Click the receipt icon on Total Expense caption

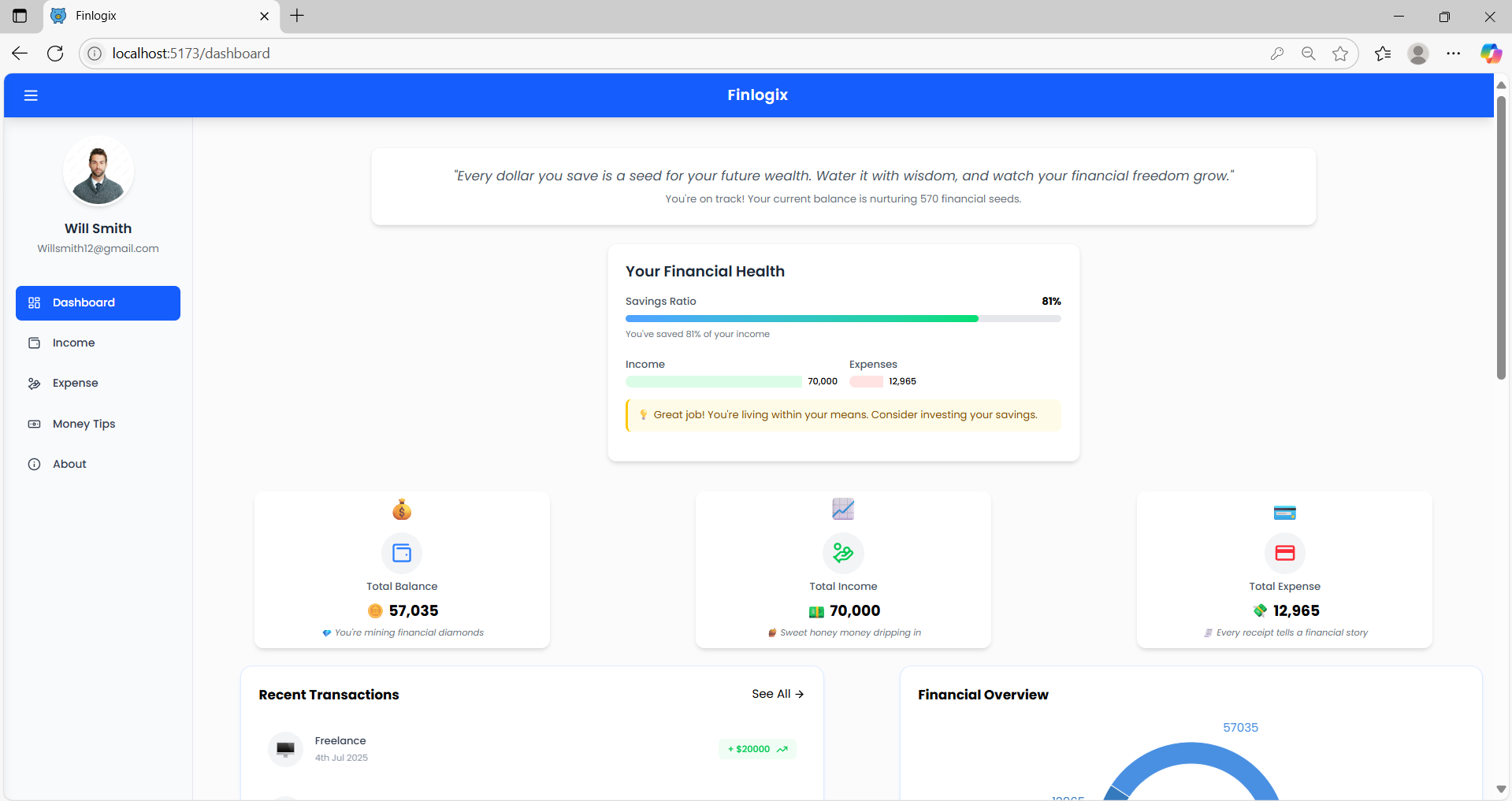pyautogui.click(x=1208, y=633)
